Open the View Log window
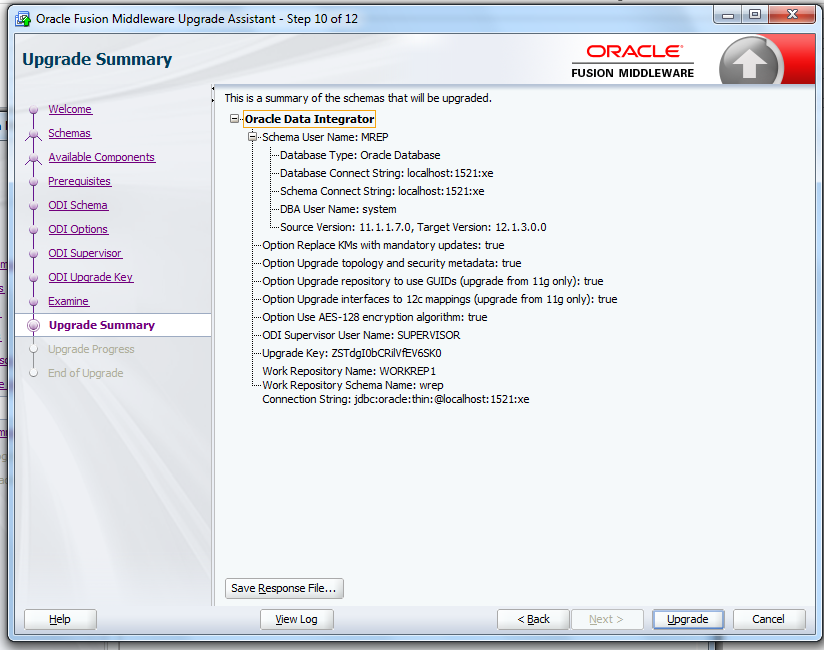The image size is (824, 650). [297, 619]
